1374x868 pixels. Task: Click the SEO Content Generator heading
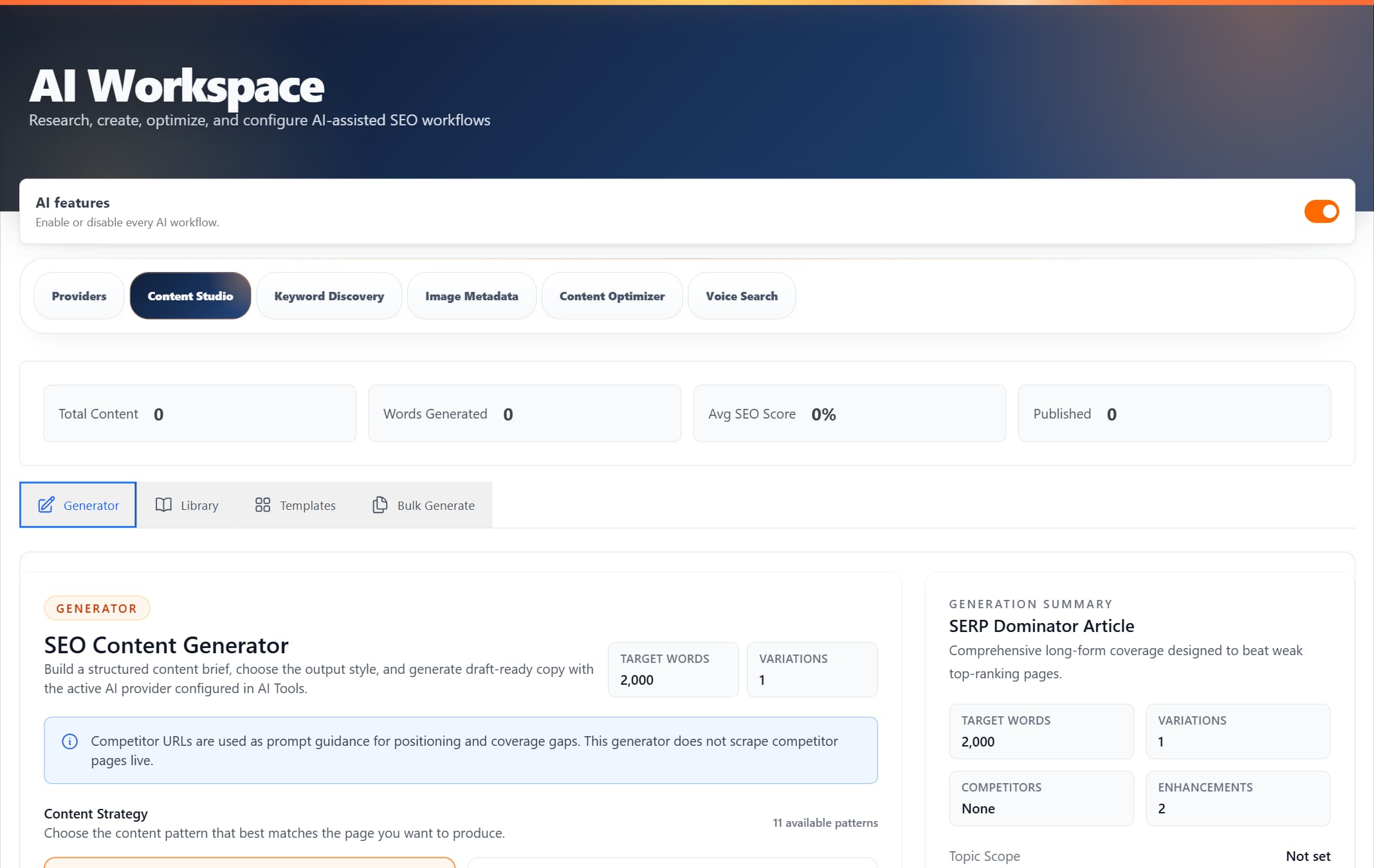click(166, 645)
